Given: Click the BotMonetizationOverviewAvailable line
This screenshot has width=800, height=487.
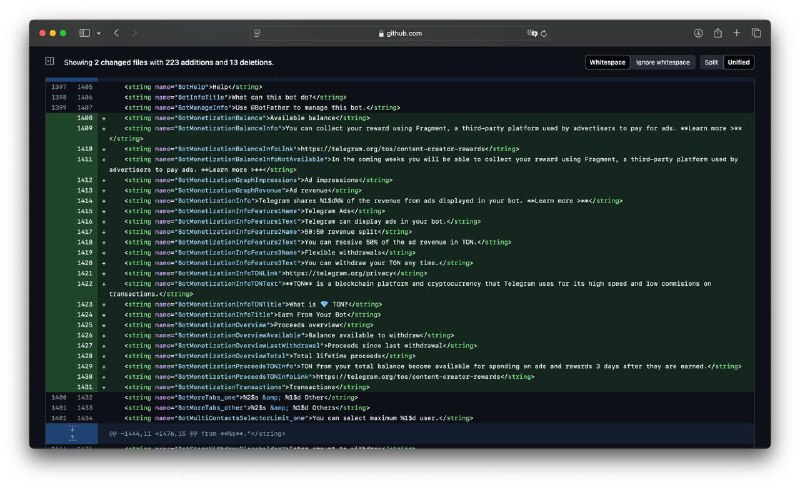Looking at the screenshot, I should tap(289, 336).
